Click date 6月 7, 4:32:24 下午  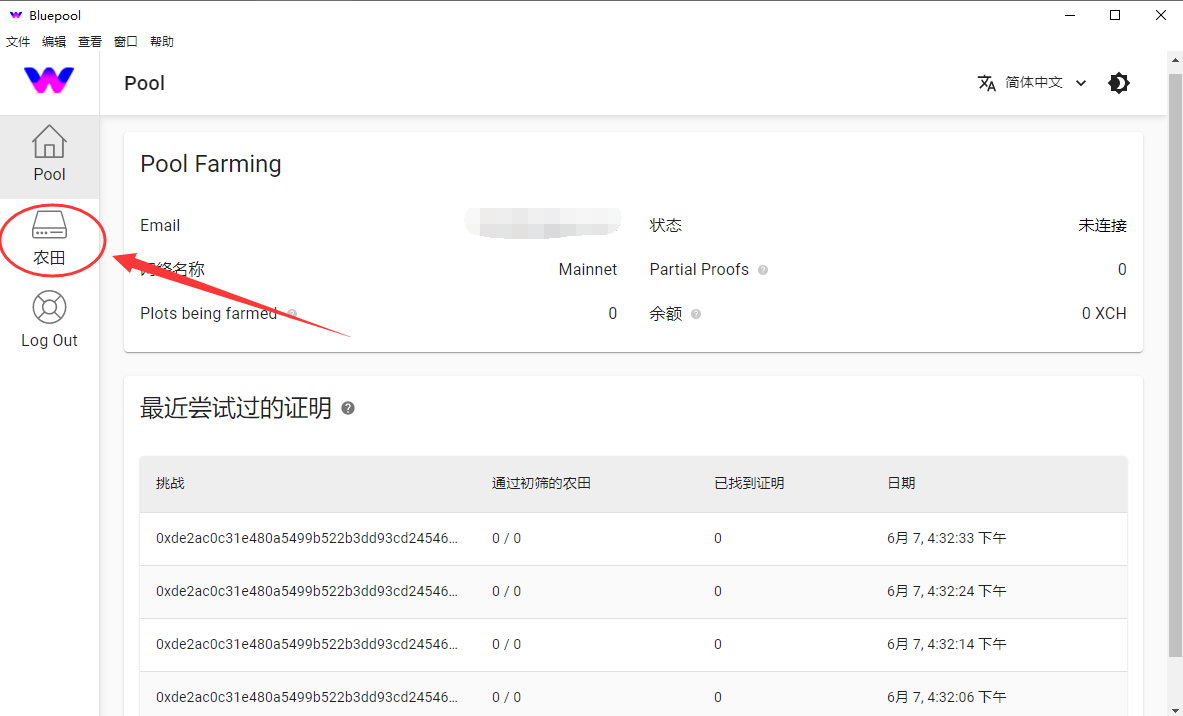[946, 592]
